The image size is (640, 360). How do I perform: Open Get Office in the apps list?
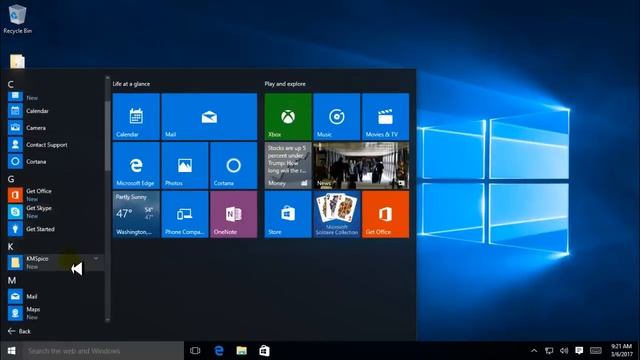pos(56,195)
